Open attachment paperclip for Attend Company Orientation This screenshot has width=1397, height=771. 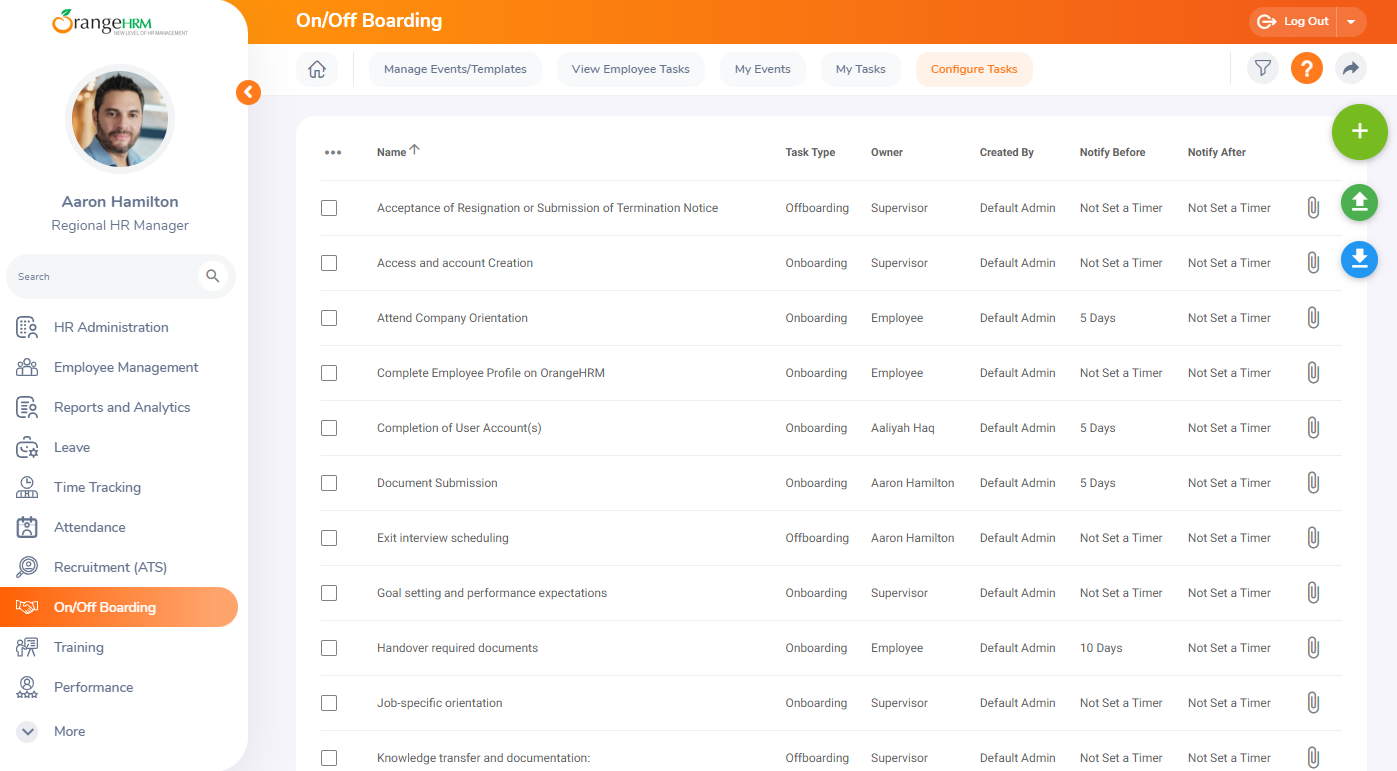click(1313, 318)
